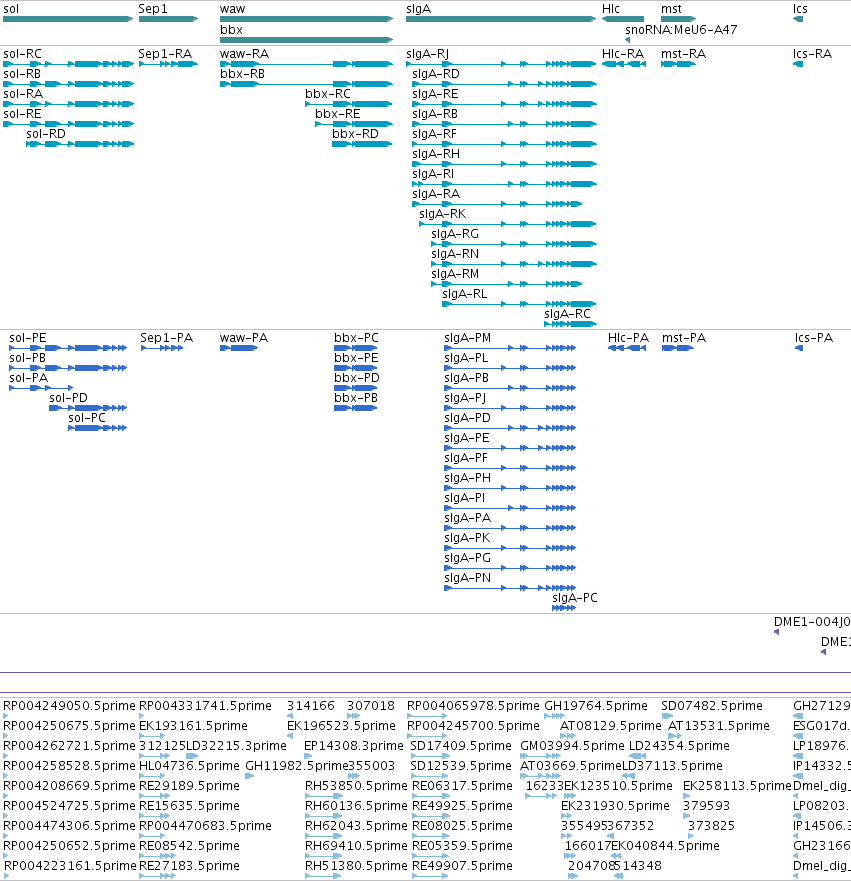
Task: Click the slgA-PM protein label
Action: [x=467, y=338]
